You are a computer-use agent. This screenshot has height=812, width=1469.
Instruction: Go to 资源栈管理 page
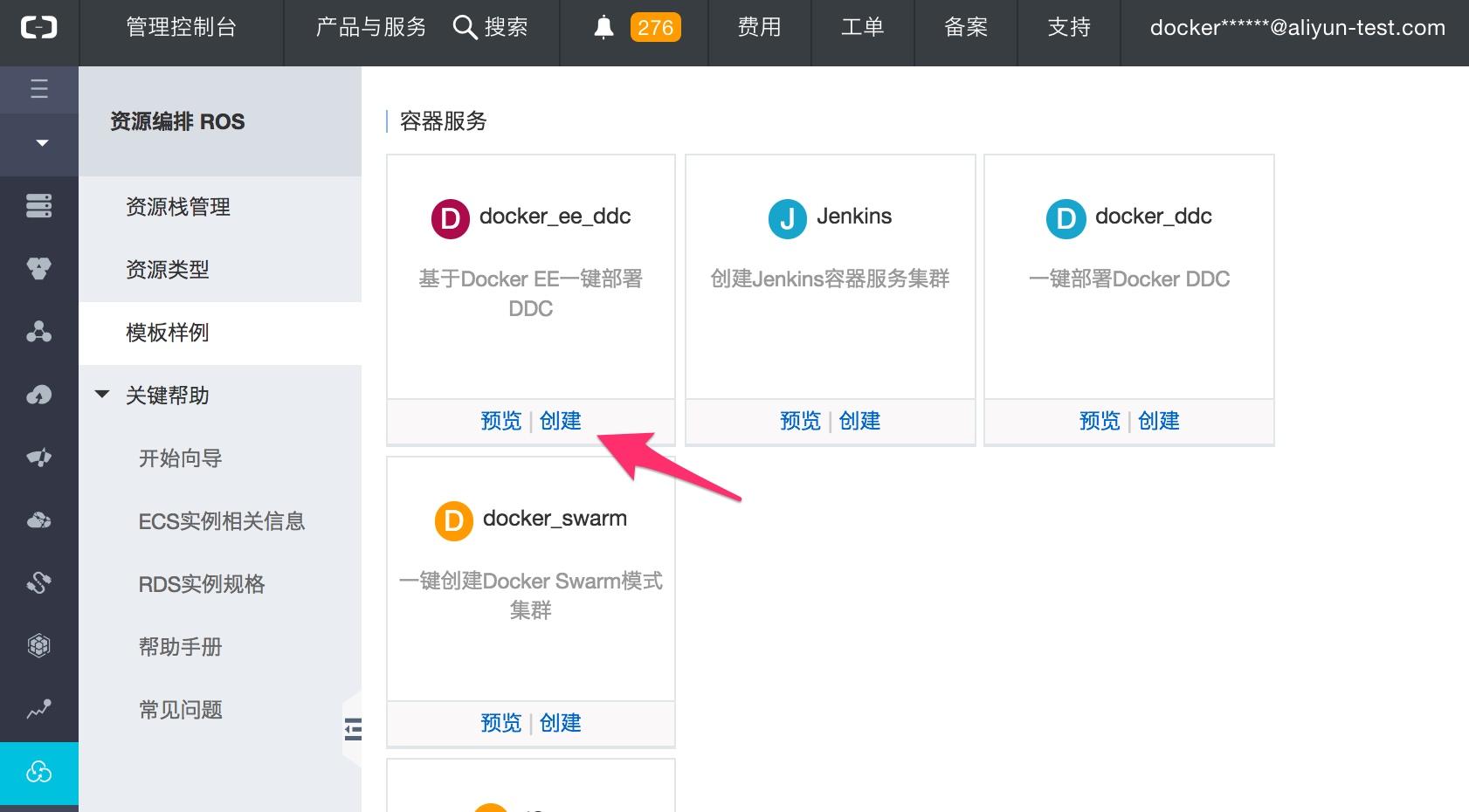click(178, 207)
